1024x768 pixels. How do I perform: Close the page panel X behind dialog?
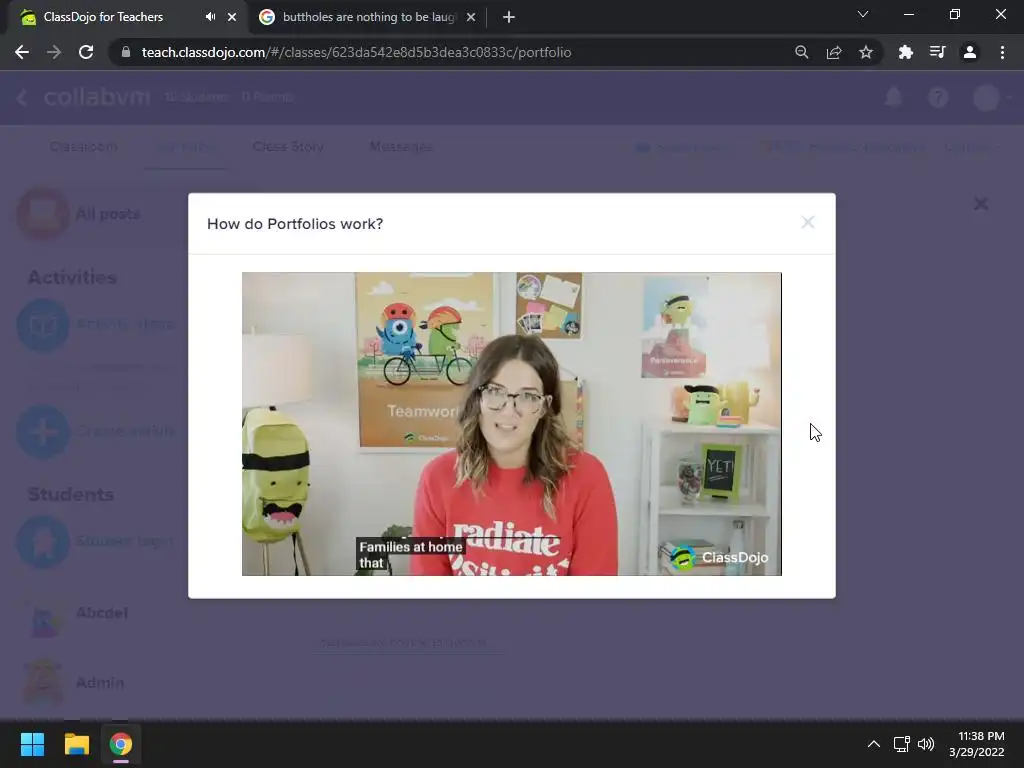(980, 204)
